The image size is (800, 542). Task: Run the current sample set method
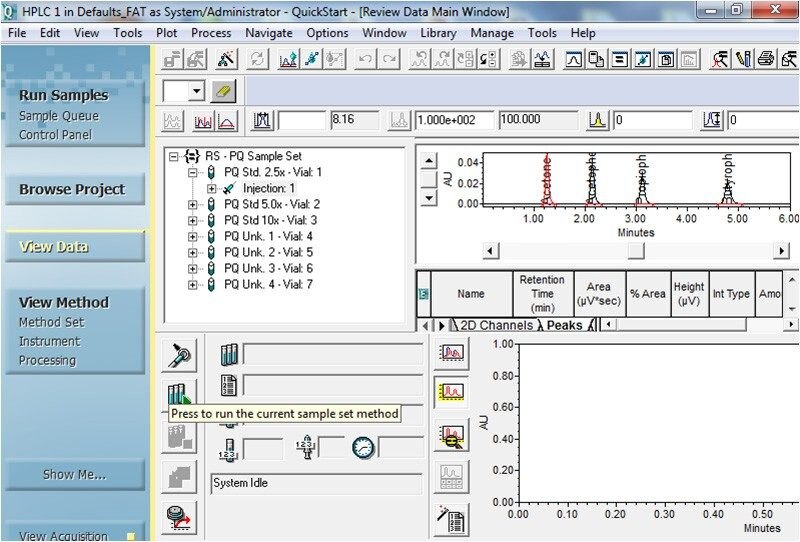[180, 396]
